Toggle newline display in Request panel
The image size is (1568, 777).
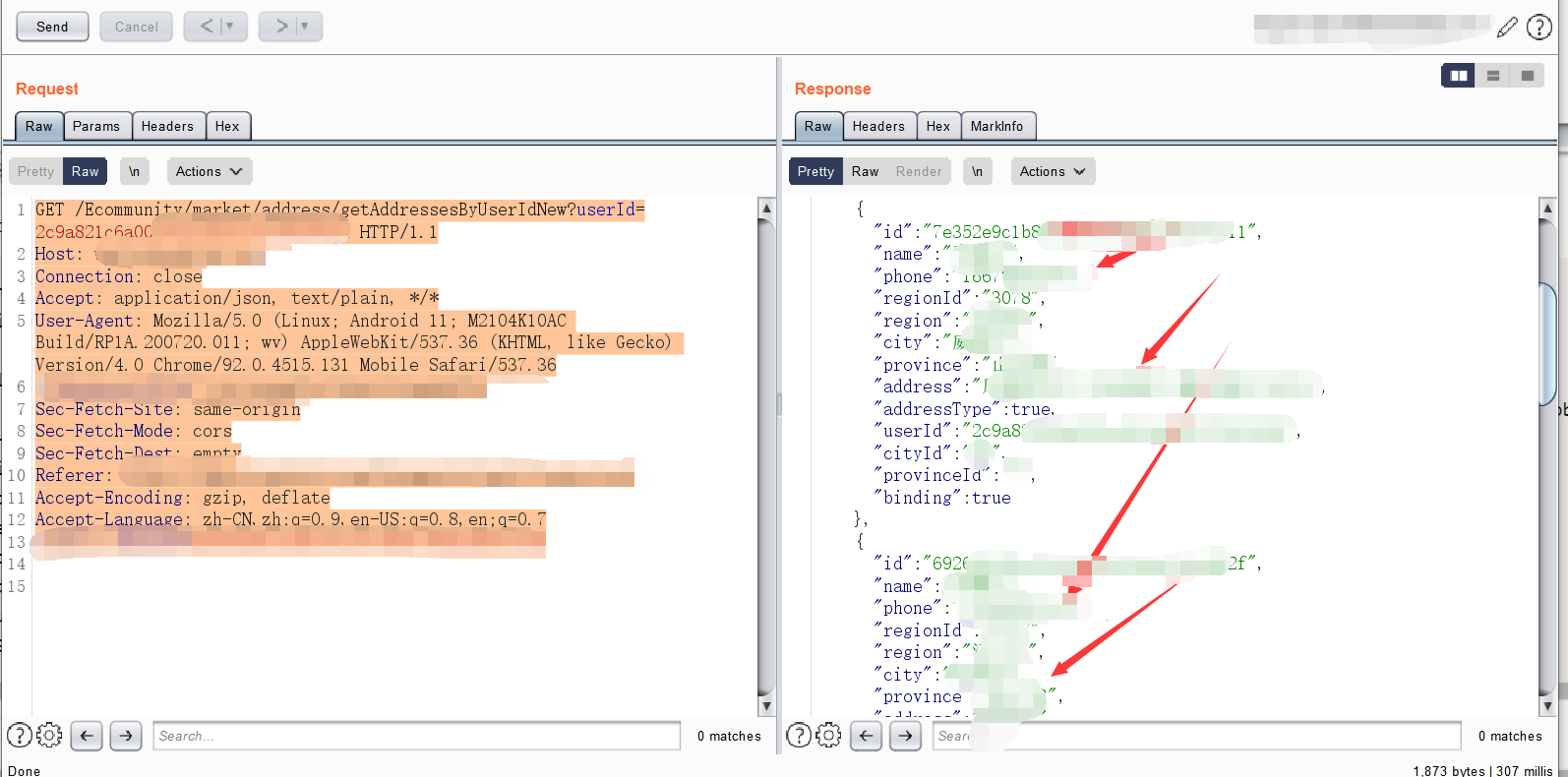[x=135, y=171]
